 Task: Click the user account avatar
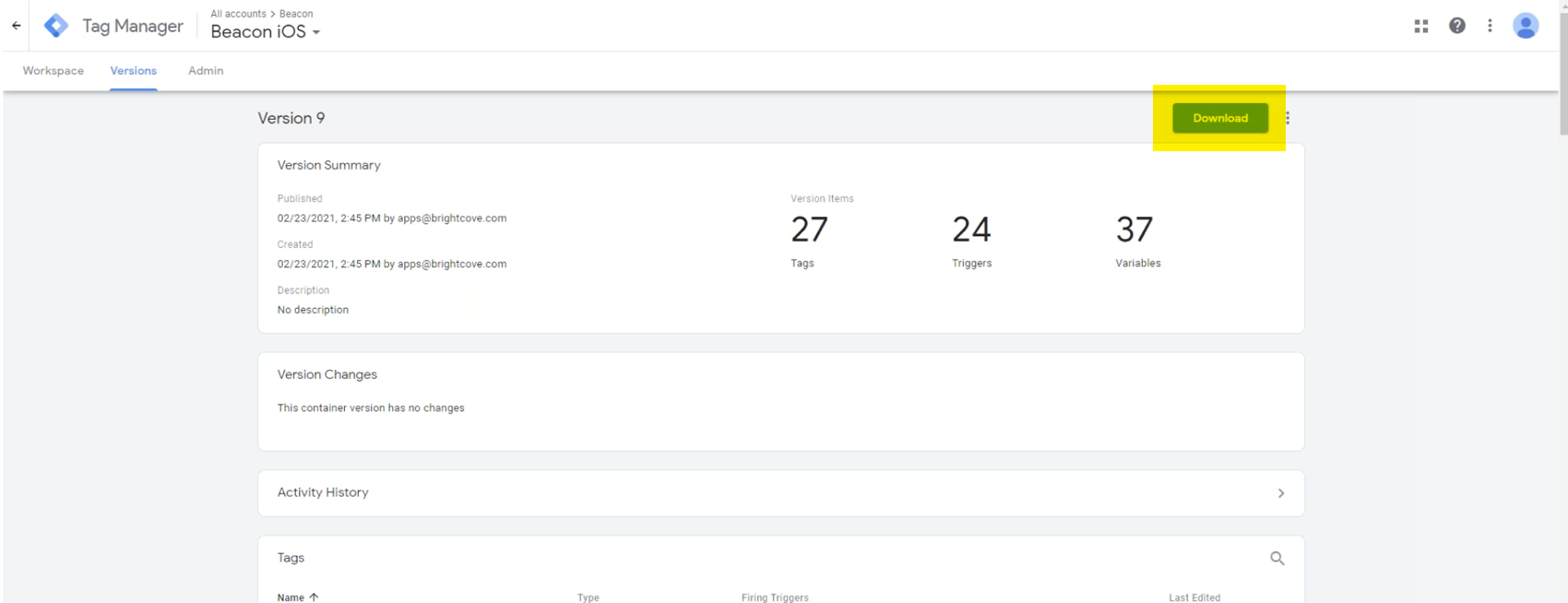[x=1526, y=26]
